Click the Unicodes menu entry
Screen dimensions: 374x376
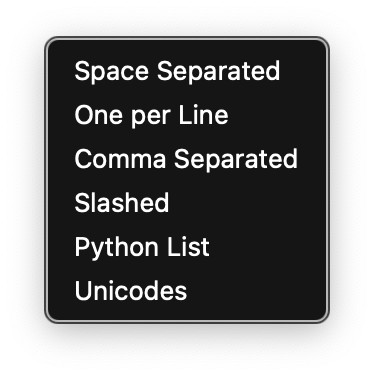(x=187, y=291)
